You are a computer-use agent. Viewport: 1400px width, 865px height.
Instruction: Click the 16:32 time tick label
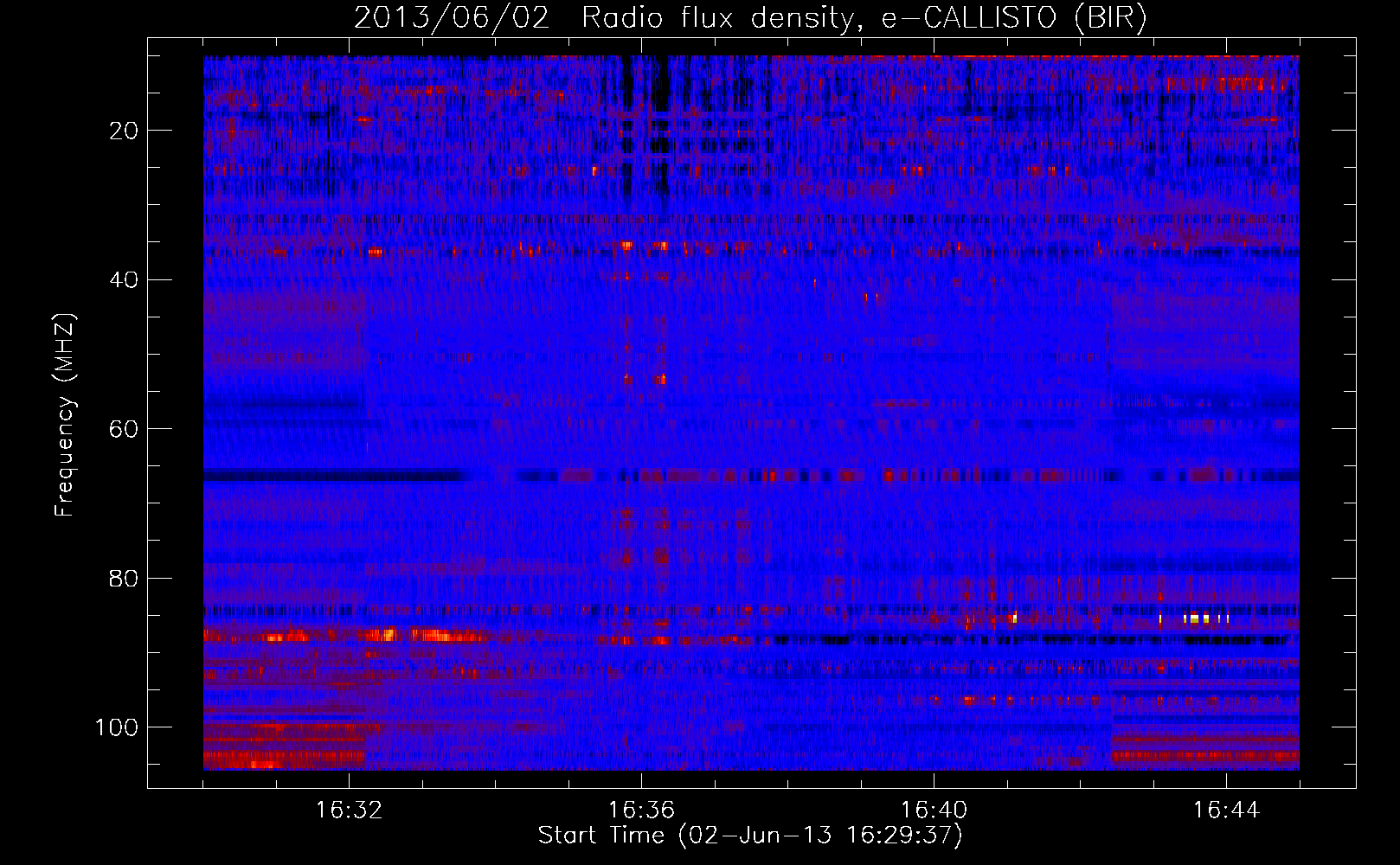click(x=349, y=811)
